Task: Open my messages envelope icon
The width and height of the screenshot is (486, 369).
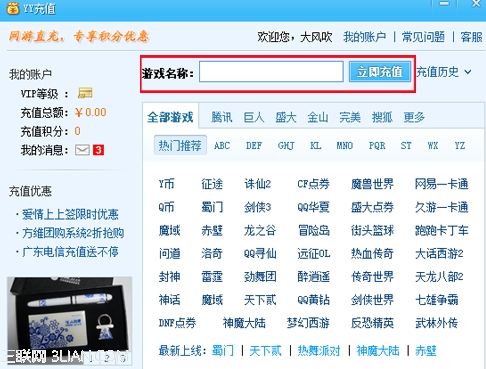Action: tap(82, 150)
